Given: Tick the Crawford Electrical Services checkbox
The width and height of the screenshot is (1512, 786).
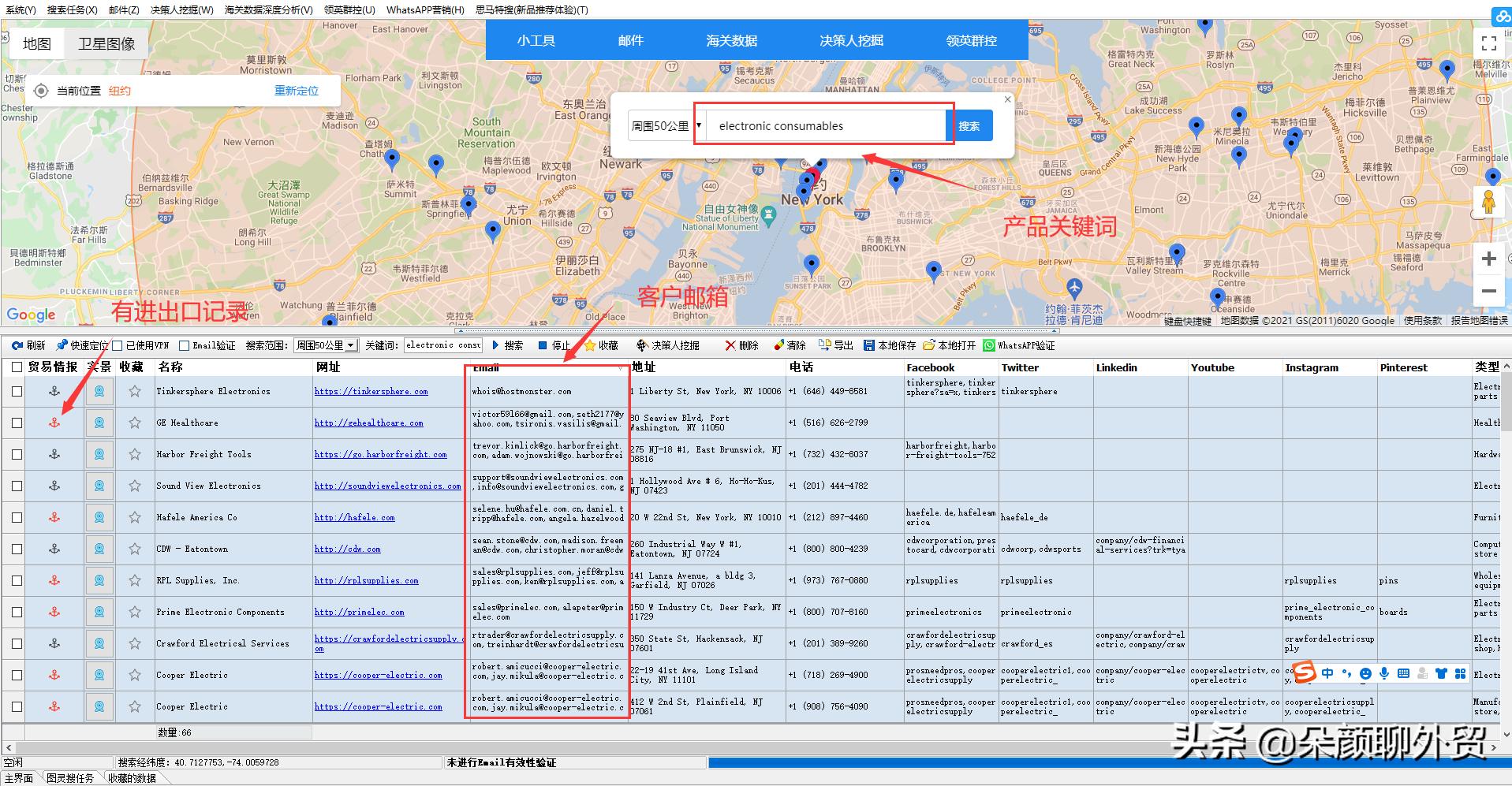Looking at the screenshot, I should coord(17,643).
